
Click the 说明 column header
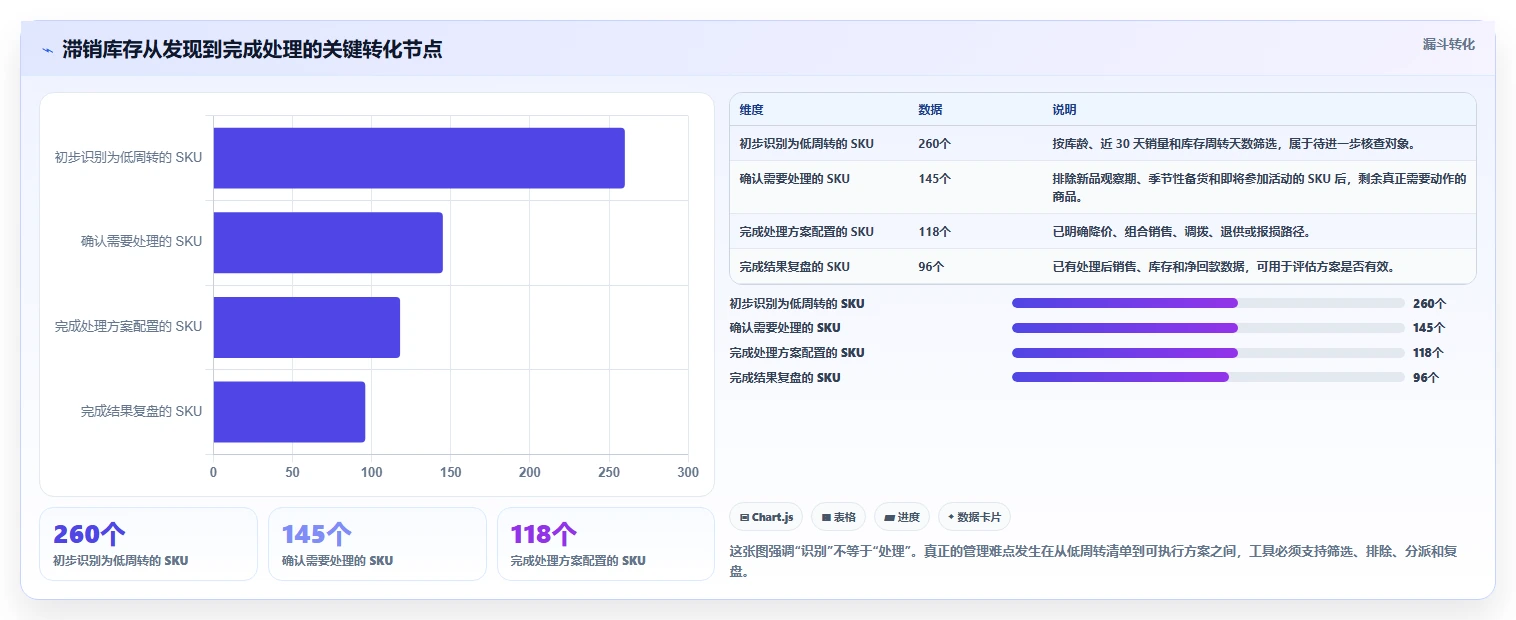pyautogui.click(x=1065, y=110)
